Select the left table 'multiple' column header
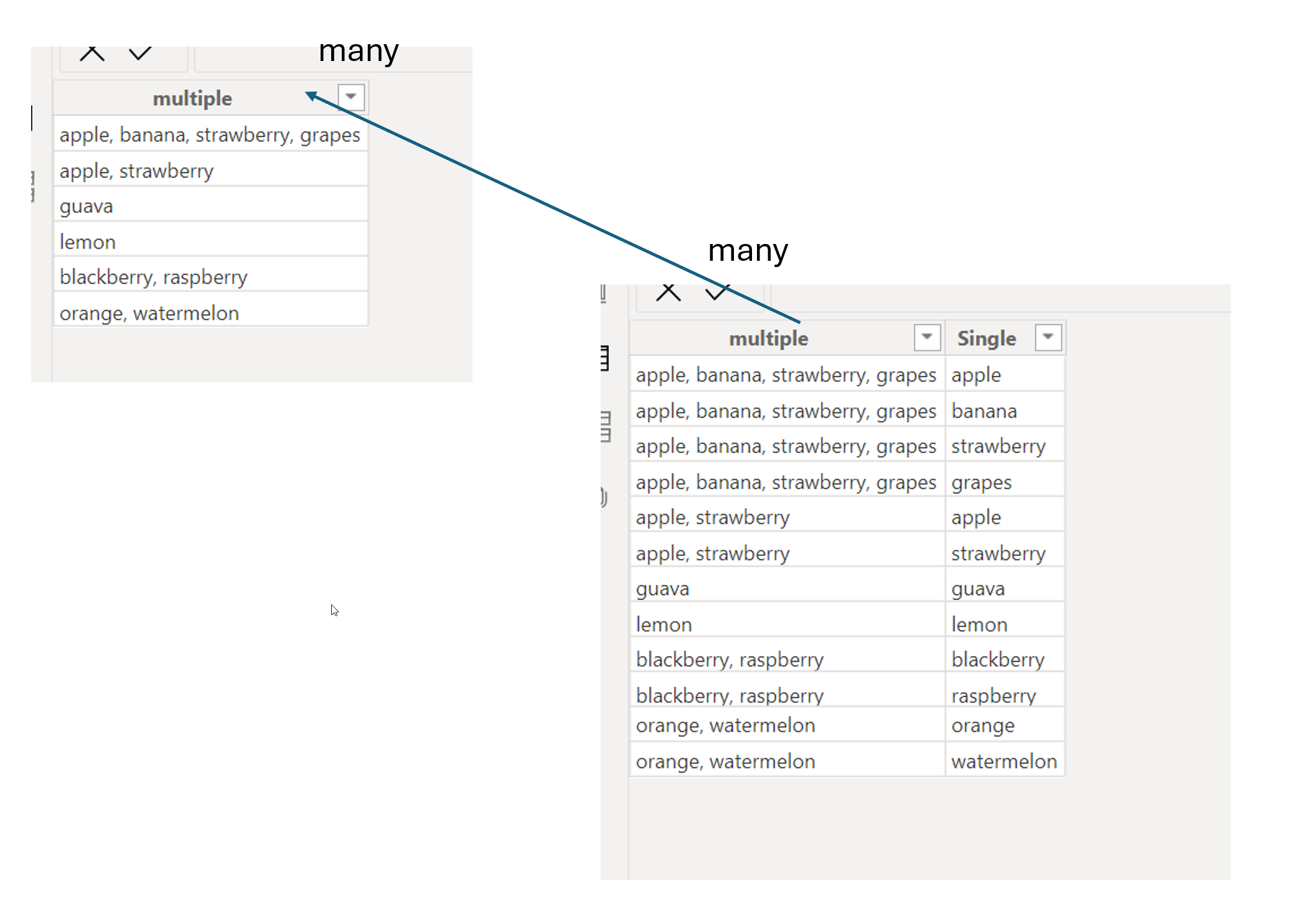This screenshot has width=1316, height=910. (x=210, y=98)
